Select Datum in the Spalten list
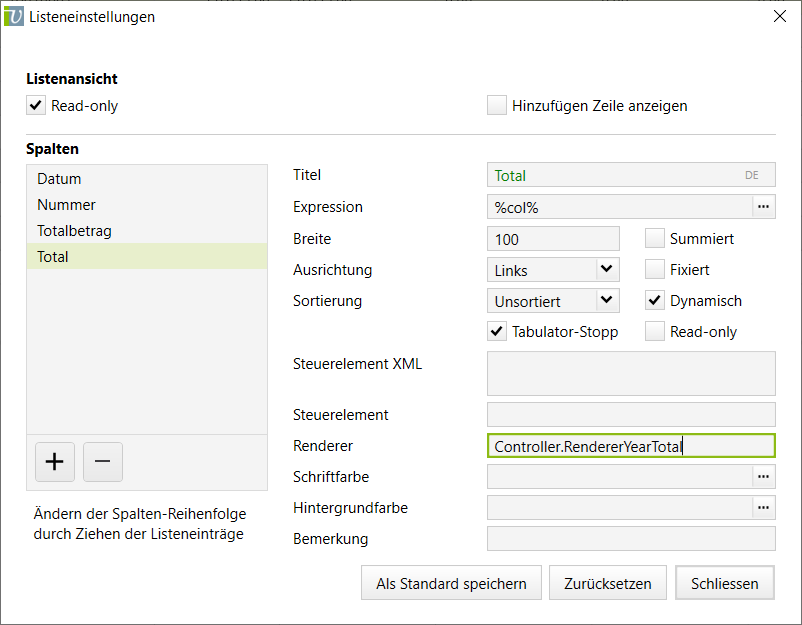 tap(60, 179)
